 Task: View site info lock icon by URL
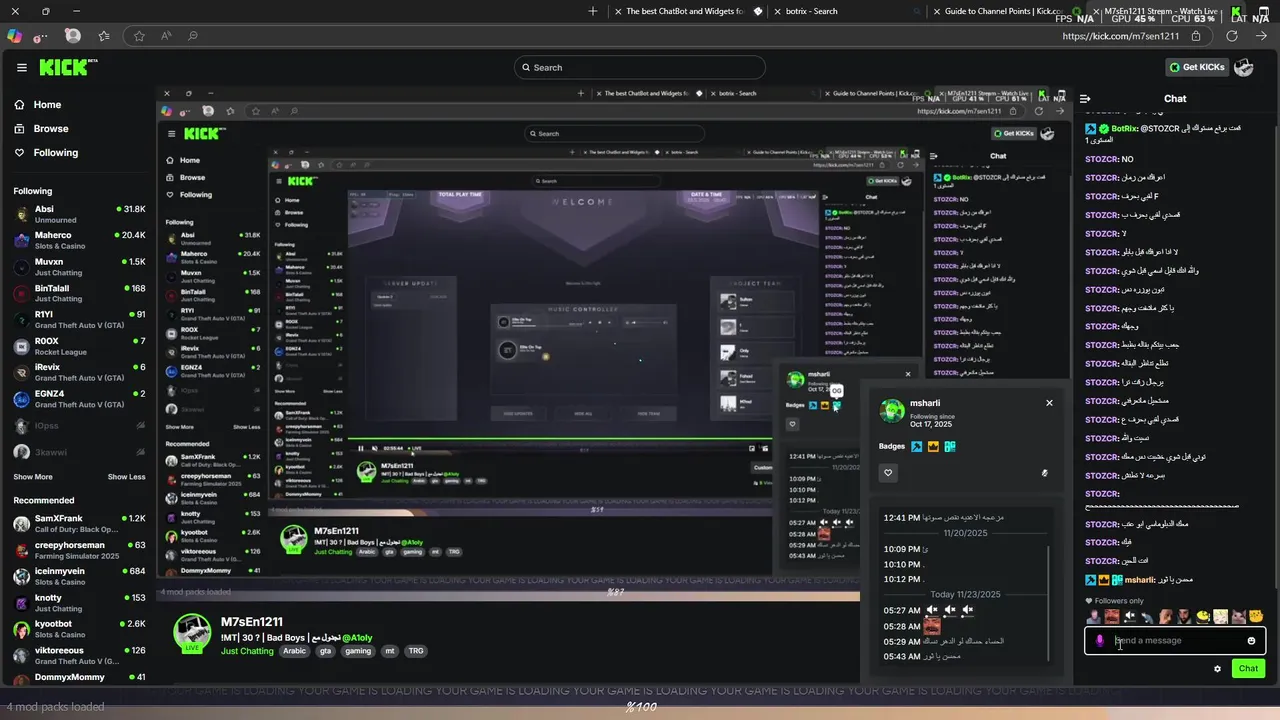click(1196, 36)
